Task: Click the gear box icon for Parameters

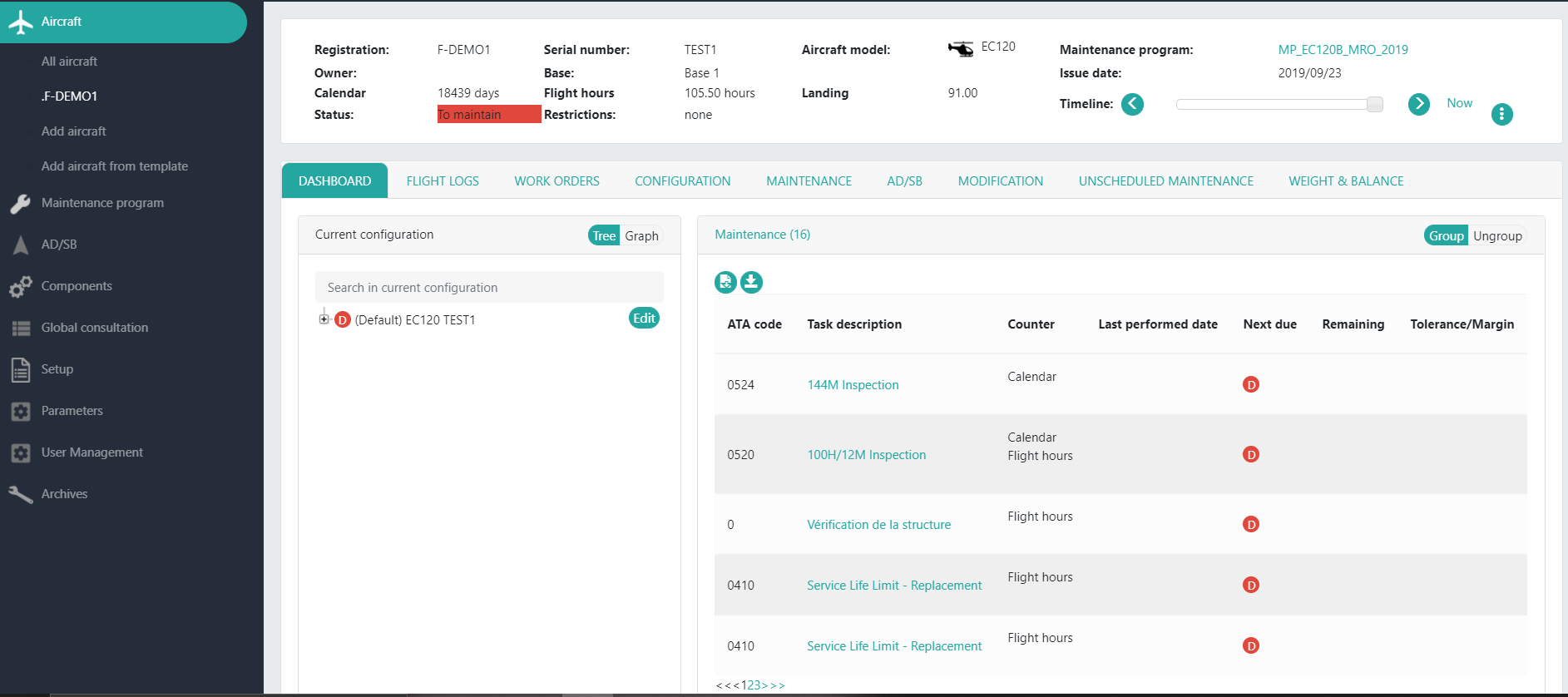Action: pyautogui.click(x=21, y=412)
